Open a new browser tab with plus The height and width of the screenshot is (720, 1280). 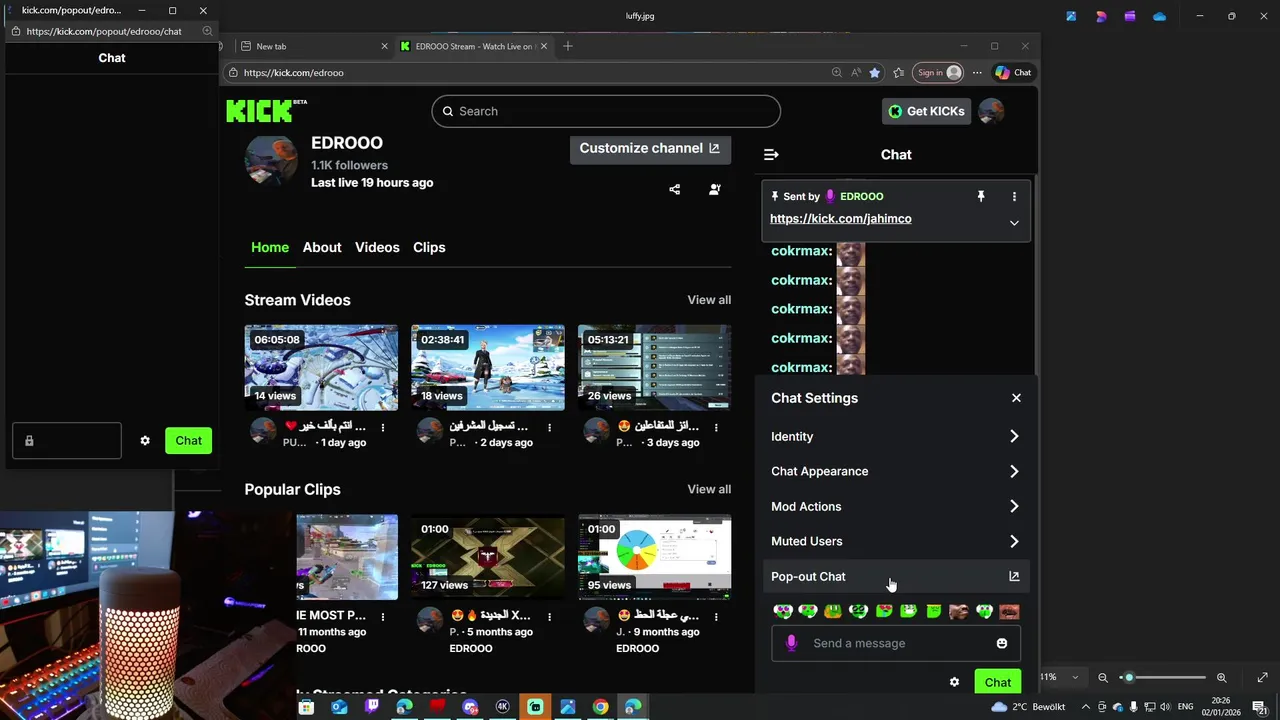tap(568, 46)
